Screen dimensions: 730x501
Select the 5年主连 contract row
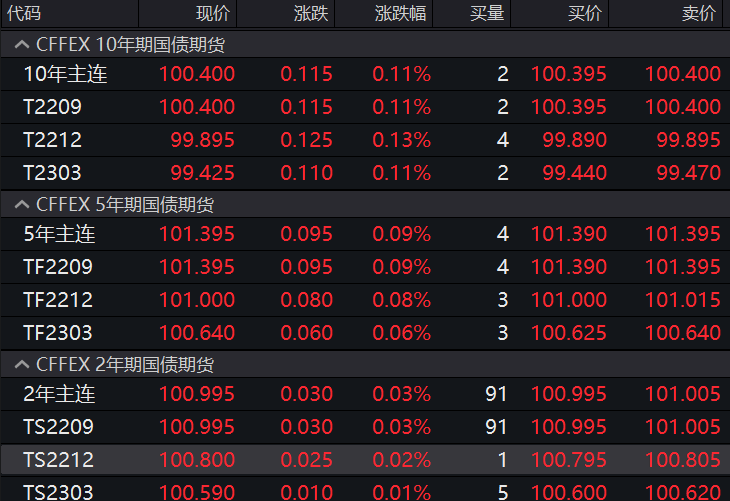click(x=59, y=234)
